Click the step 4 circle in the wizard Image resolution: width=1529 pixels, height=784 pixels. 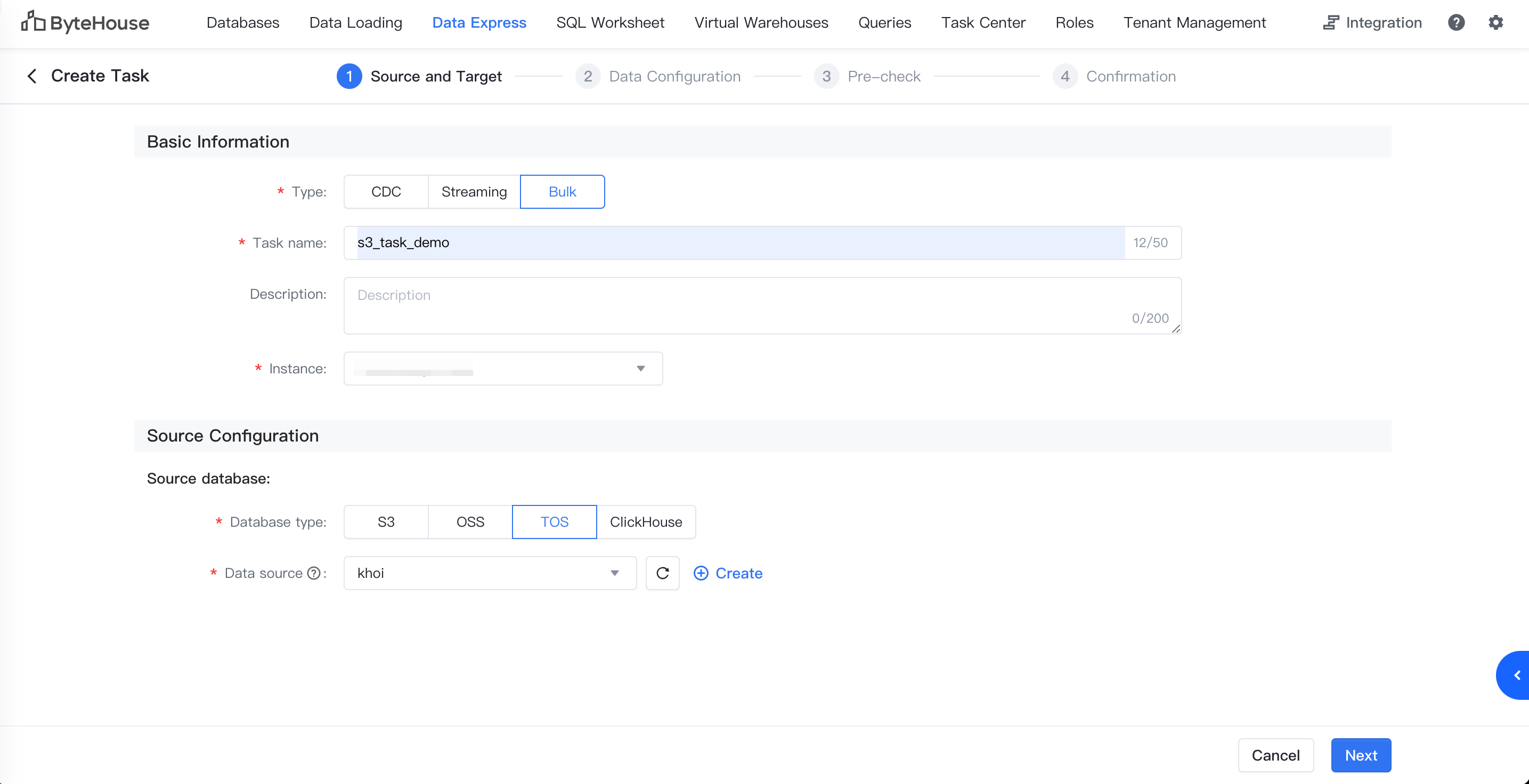[x=1065, y=76]
